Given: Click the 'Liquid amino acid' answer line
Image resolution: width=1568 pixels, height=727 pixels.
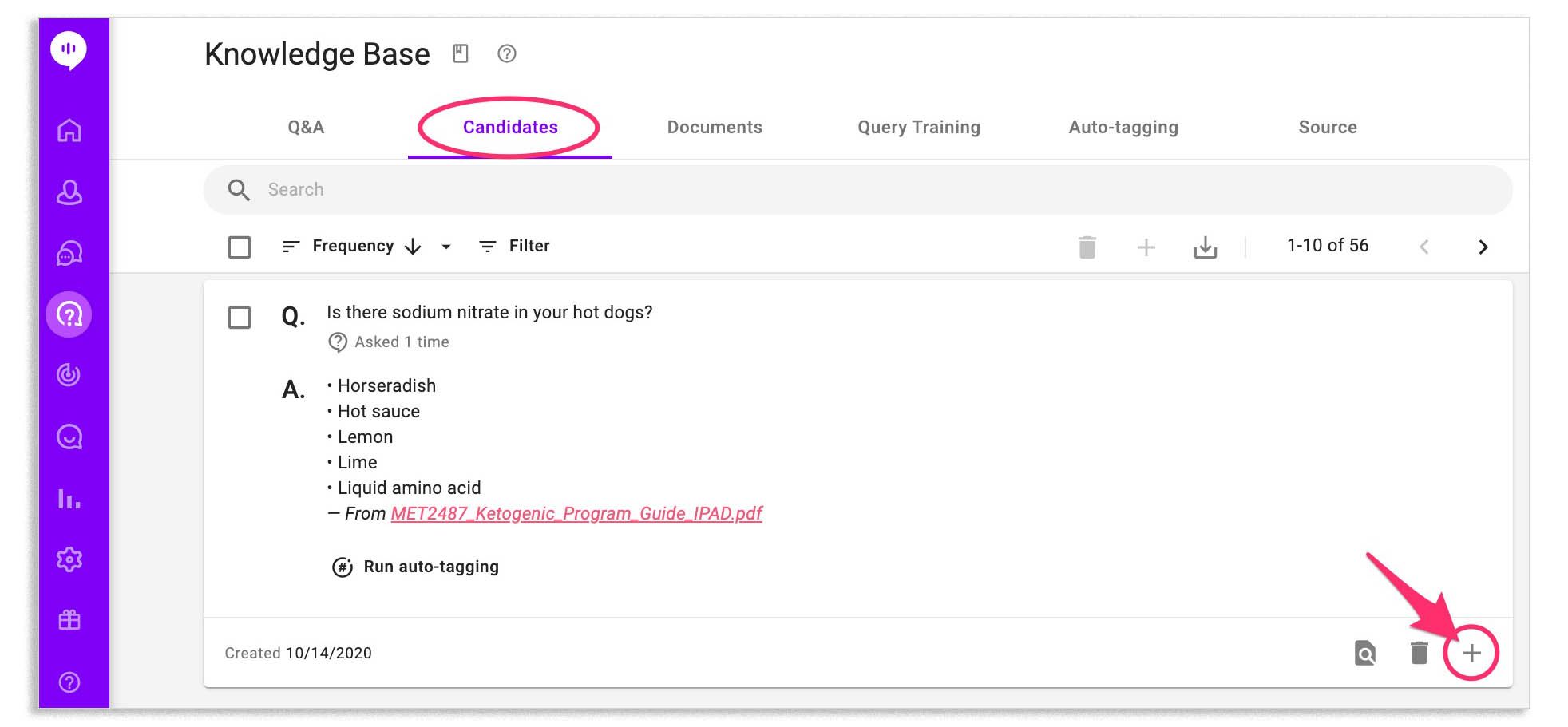Looking at the screenshot, I should pos(409,488).
